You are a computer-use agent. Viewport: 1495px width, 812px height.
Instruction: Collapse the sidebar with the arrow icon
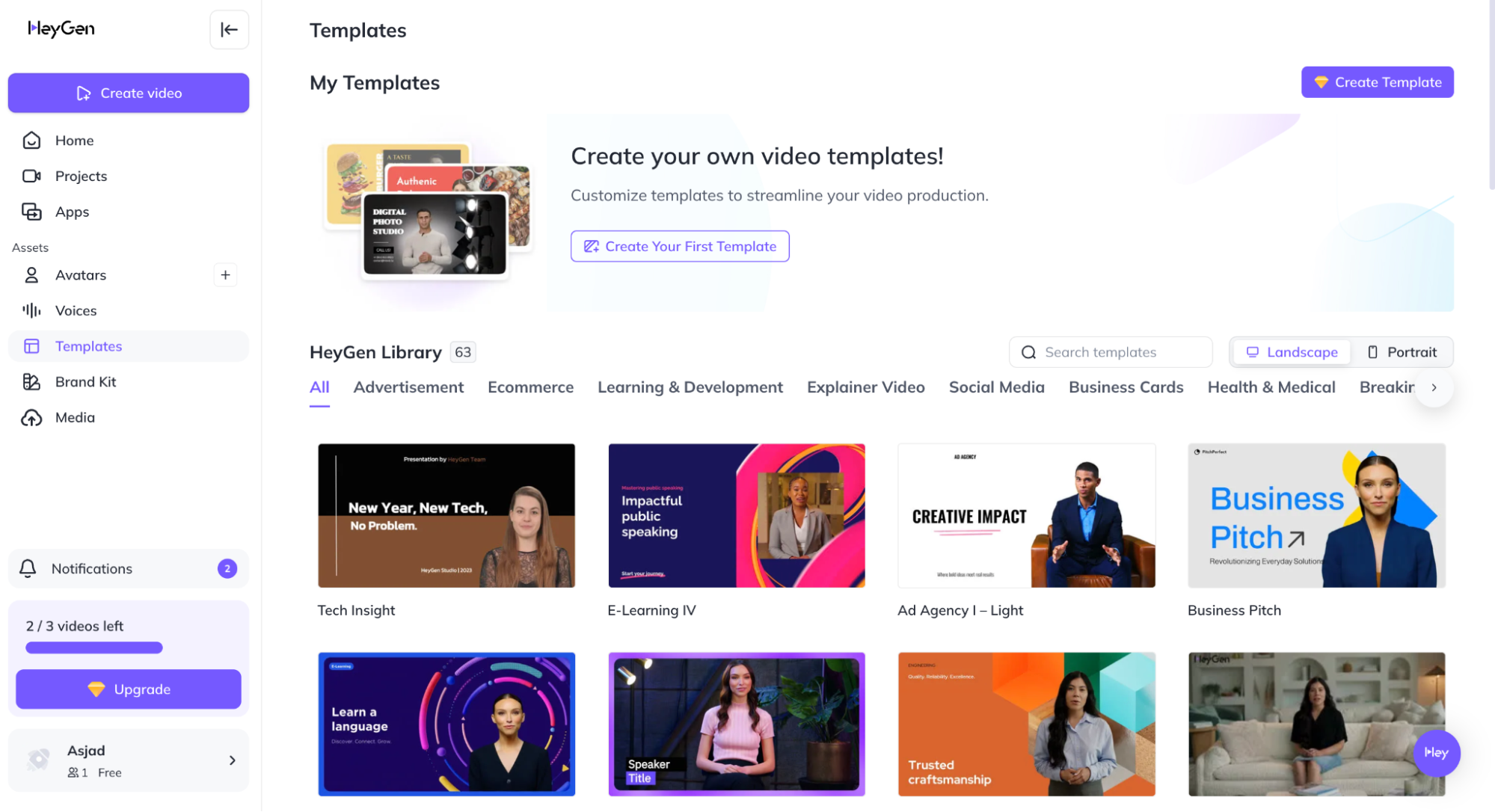pos(229,30)
